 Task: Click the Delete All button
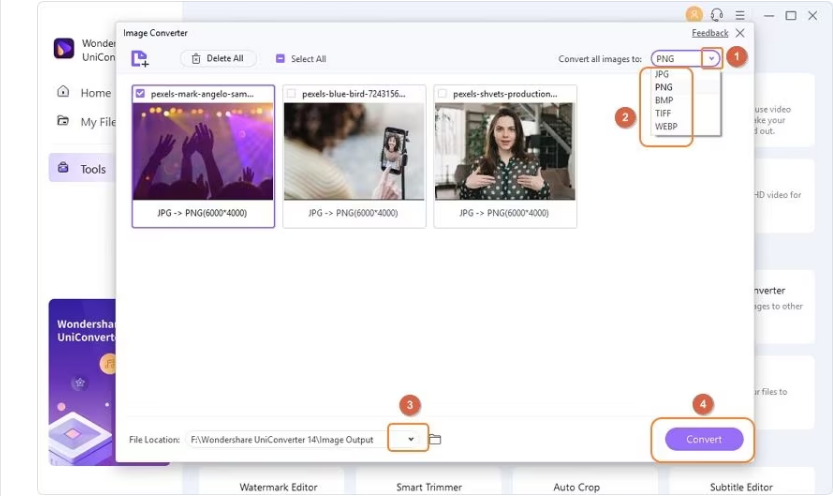pos(218,58)
